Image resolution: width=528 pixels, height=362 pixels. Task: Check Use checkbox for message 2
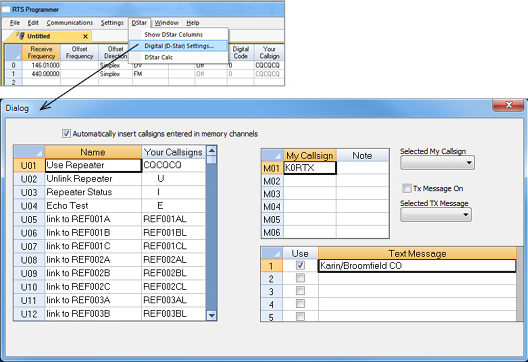[x=300, y=278]
